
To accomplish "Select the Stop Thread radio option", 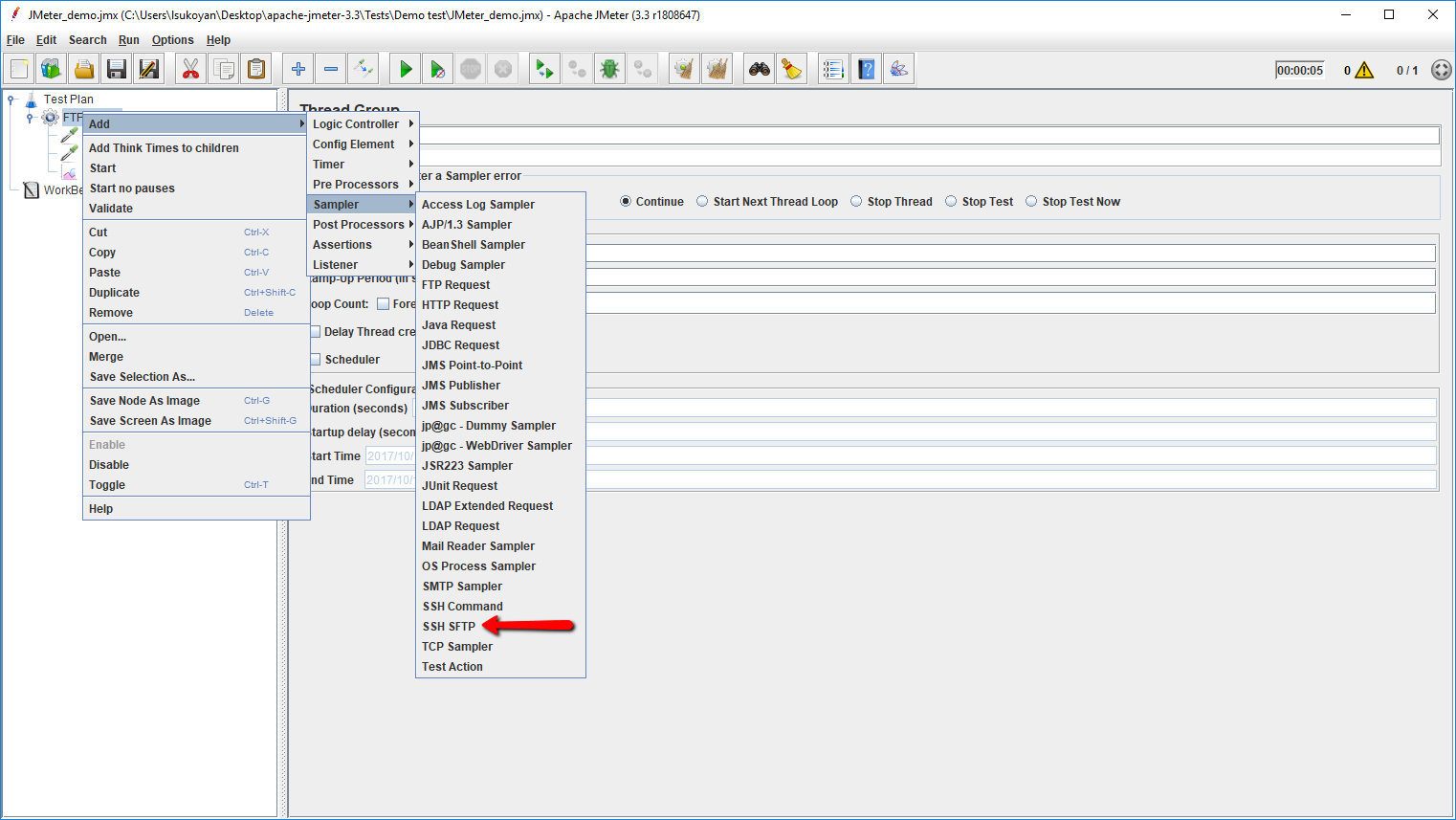I will (856, 202).
